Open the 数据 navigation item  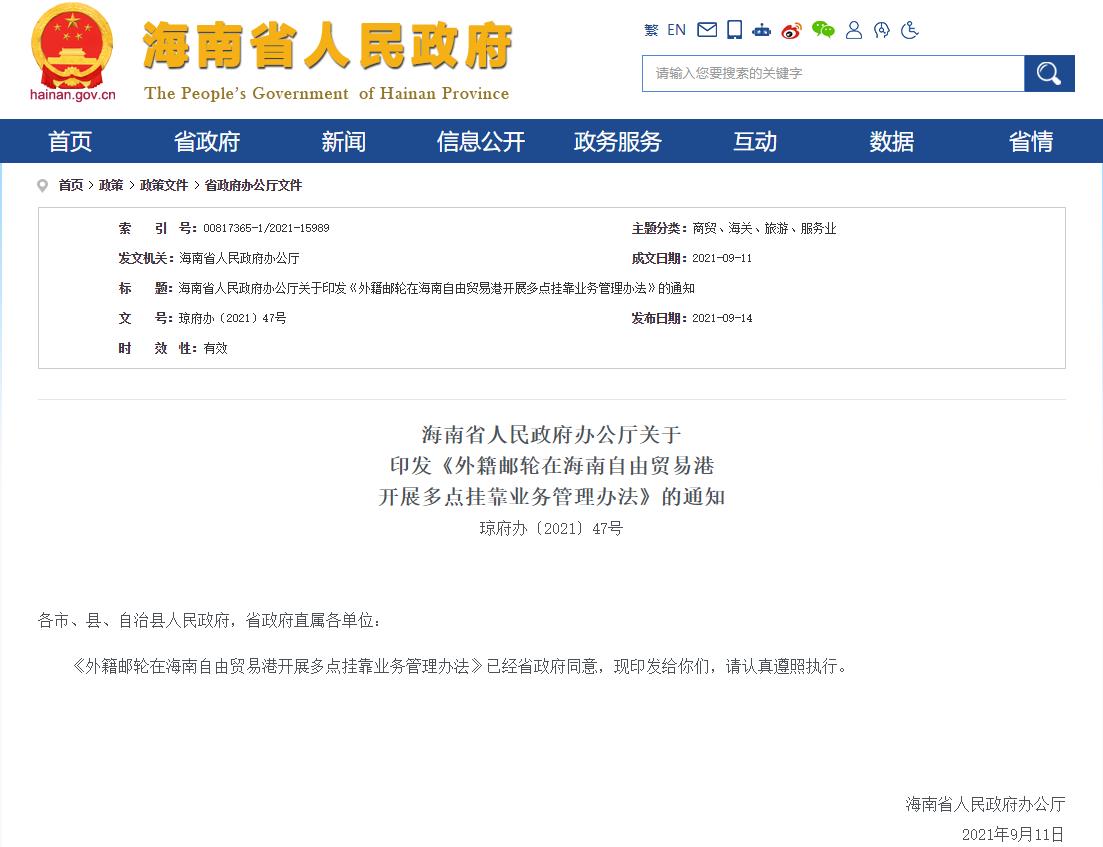[x=892, y=142]
